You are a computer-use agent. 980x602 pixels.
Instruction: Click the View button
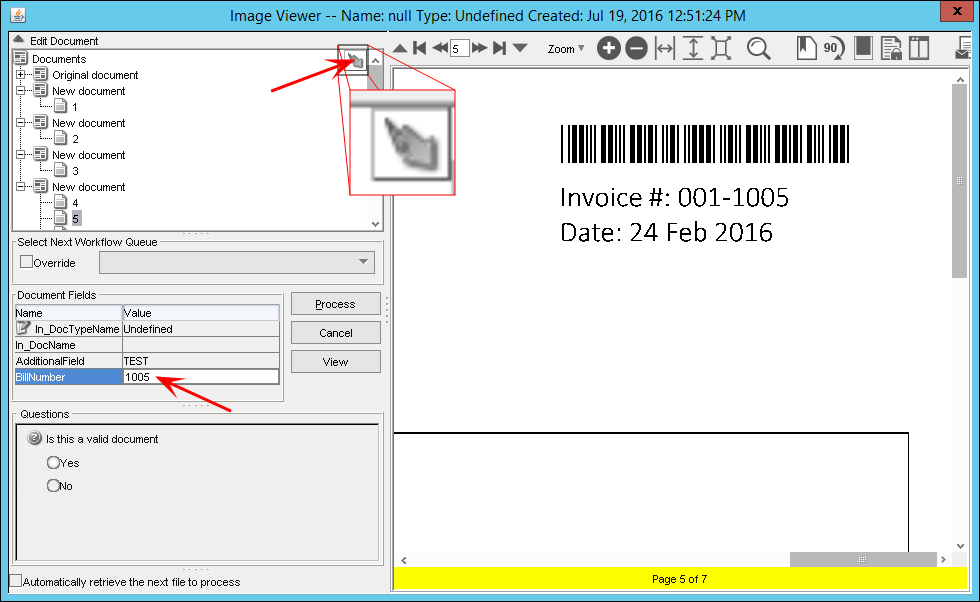tap(336, 361)
